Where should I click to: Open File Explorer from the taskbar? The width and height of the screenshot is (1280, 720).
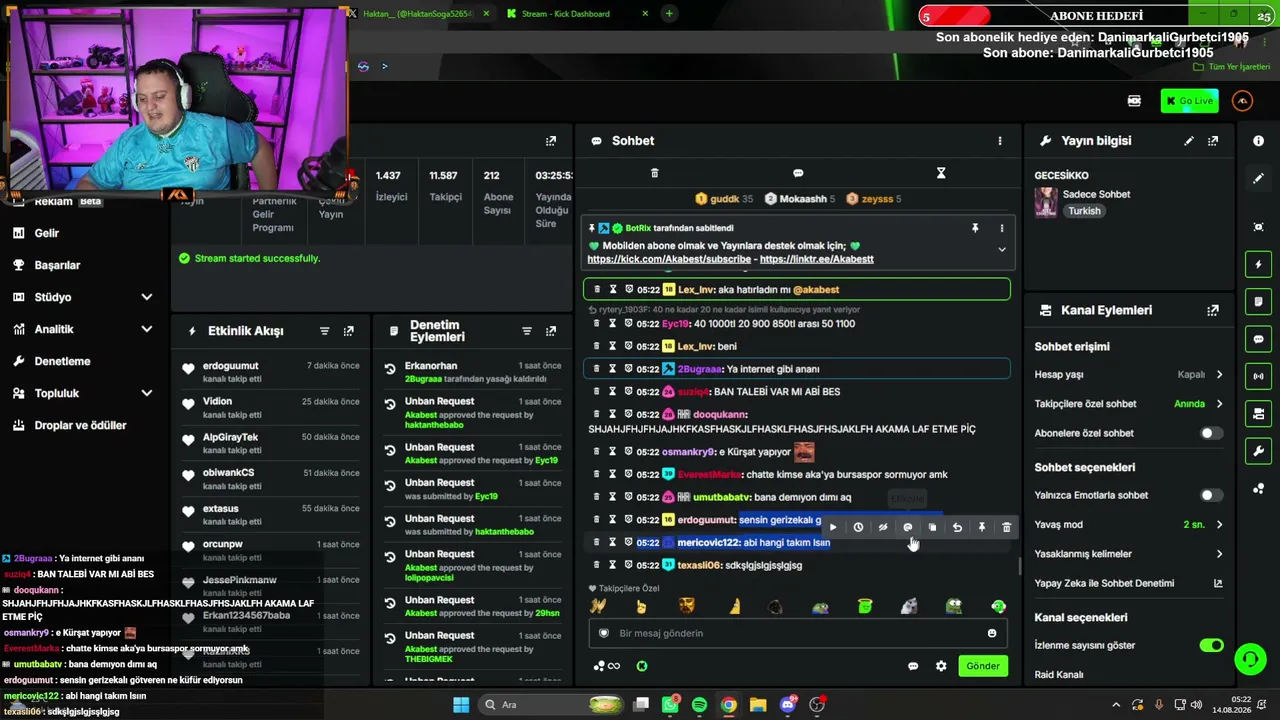(x=758, y=705)
